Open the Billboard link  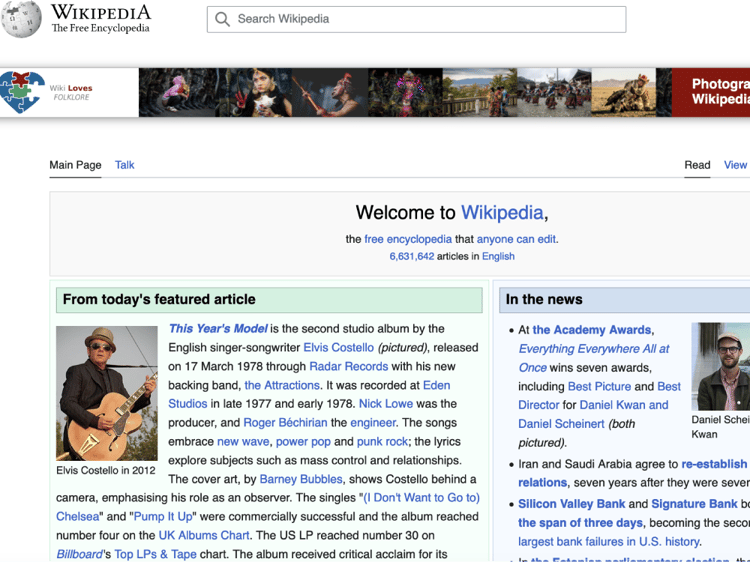pyautogui.click(x=79, y=554)
